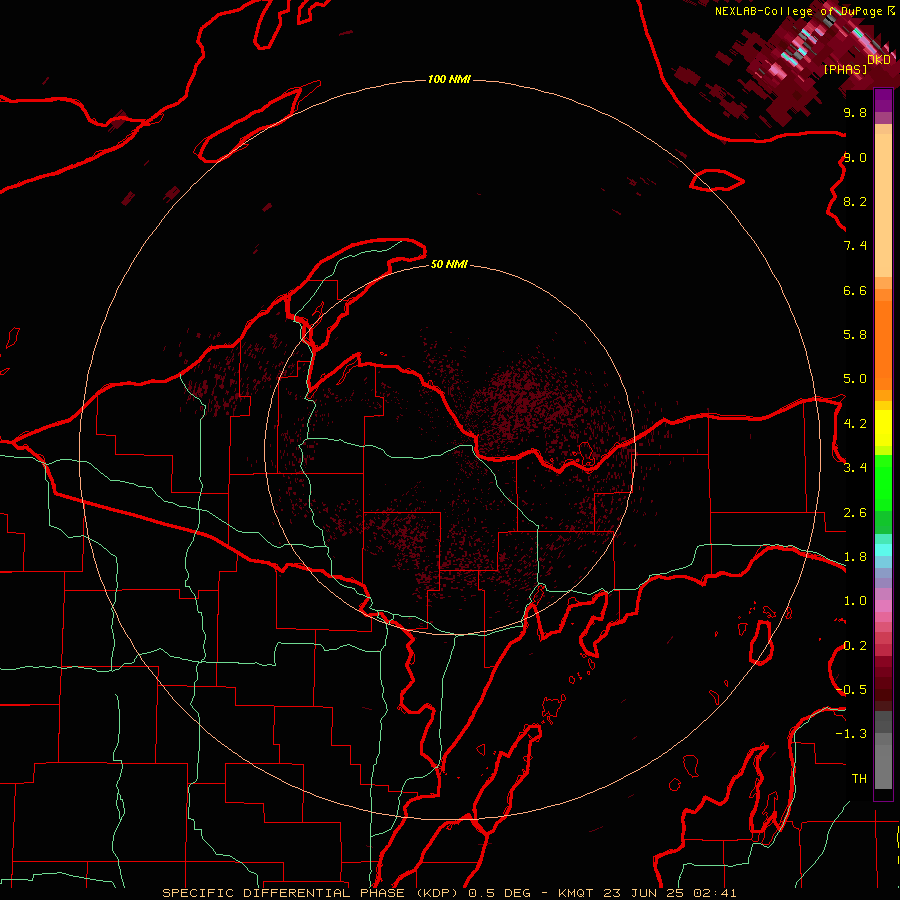Viewport: 900px width, 900px height.
Task: Click the 1.8 color scale value
Action: (855, 557)
